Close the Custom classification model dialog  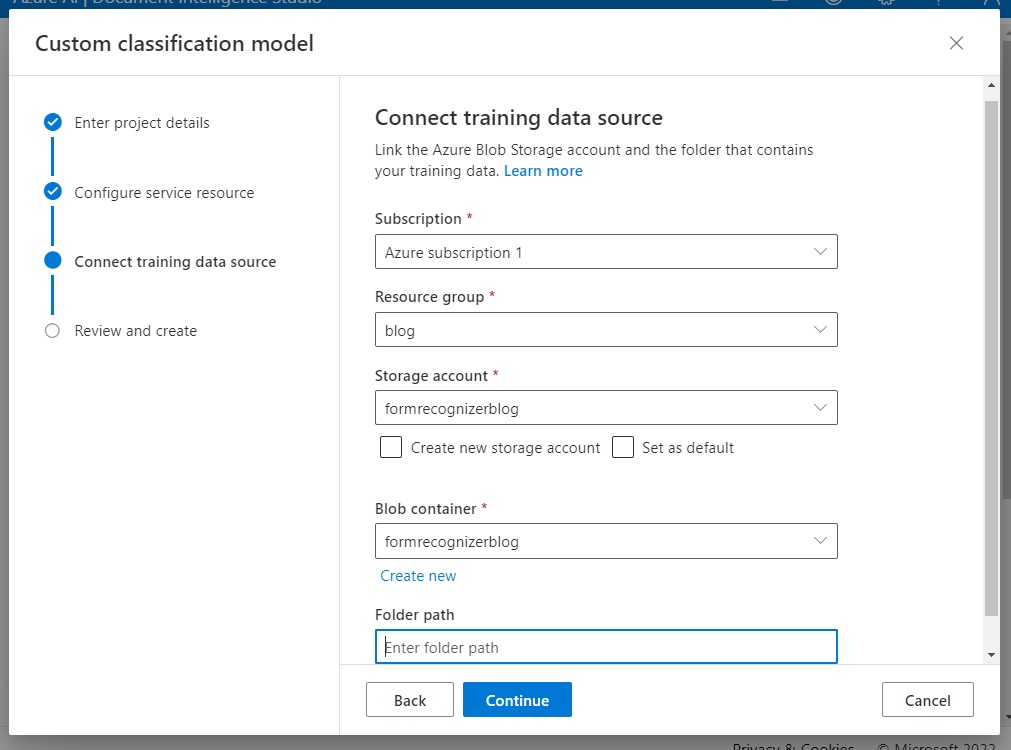tap(956, 43)
